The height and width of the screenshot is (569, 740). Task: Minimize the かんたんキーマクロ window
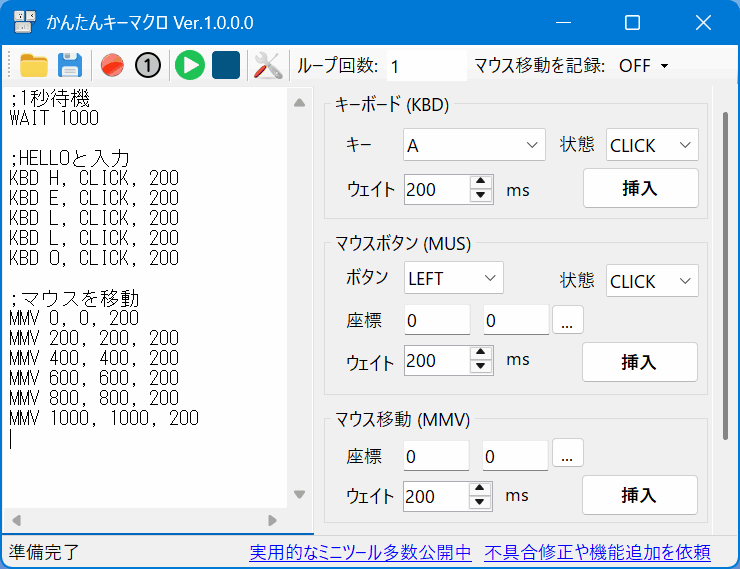point(563,22)
